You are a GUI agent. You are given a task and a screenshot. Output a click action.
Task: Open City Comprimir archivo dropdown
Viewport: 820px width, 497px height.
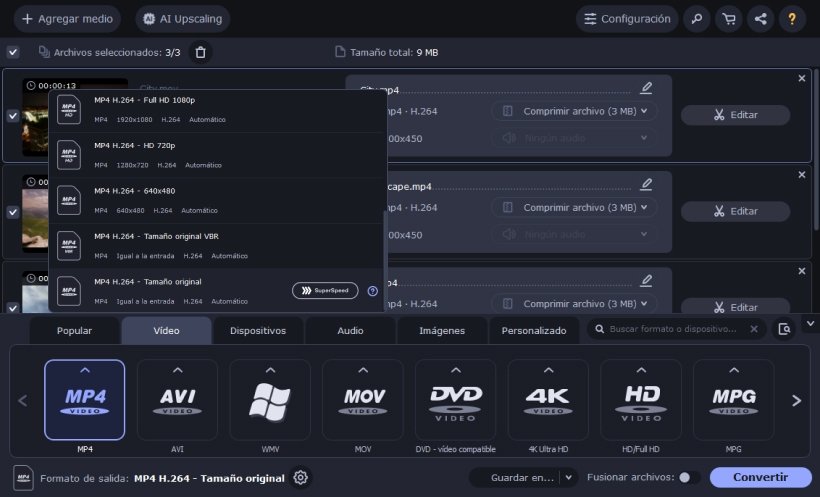574,111
